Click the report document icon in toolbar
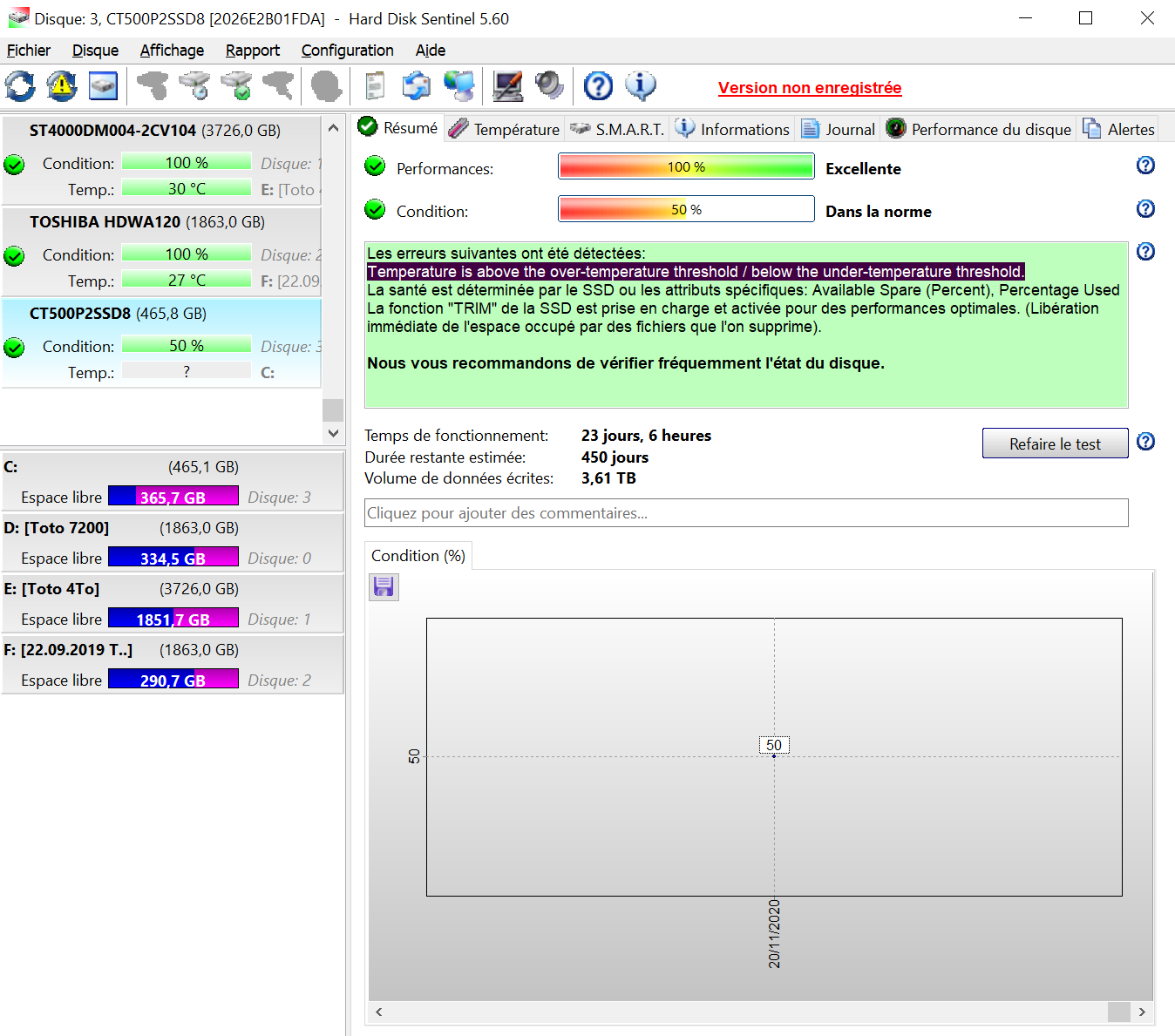The image size is (1175, 1036). pos(375,86)
